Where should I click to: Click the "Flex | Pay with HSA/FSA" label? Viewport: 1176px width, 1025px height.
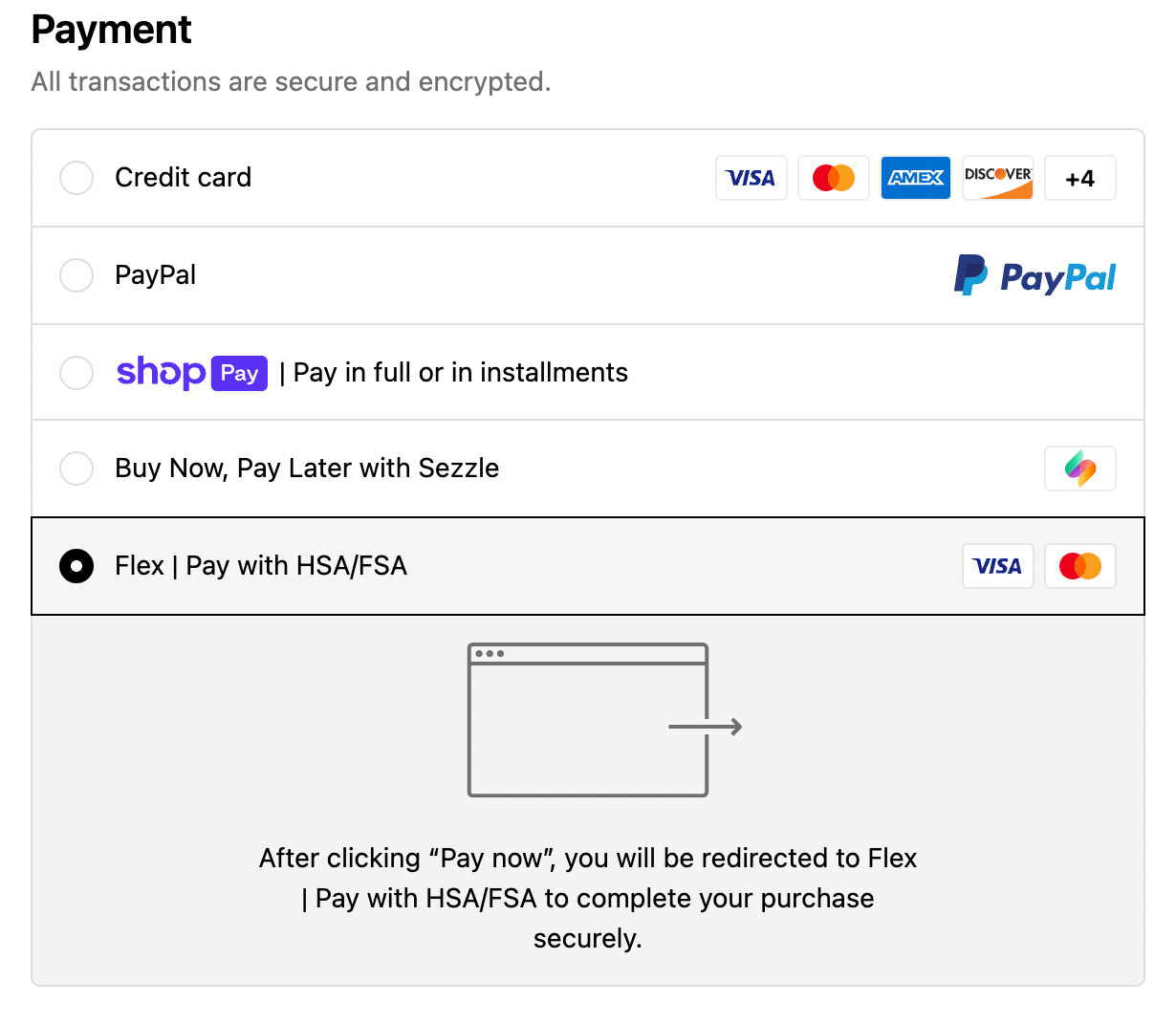coord(261,566)
